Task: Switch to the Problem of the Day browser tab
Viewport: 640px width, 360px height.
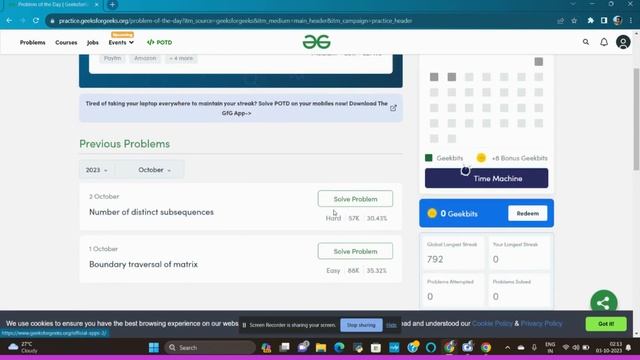Action: [53, 5]
